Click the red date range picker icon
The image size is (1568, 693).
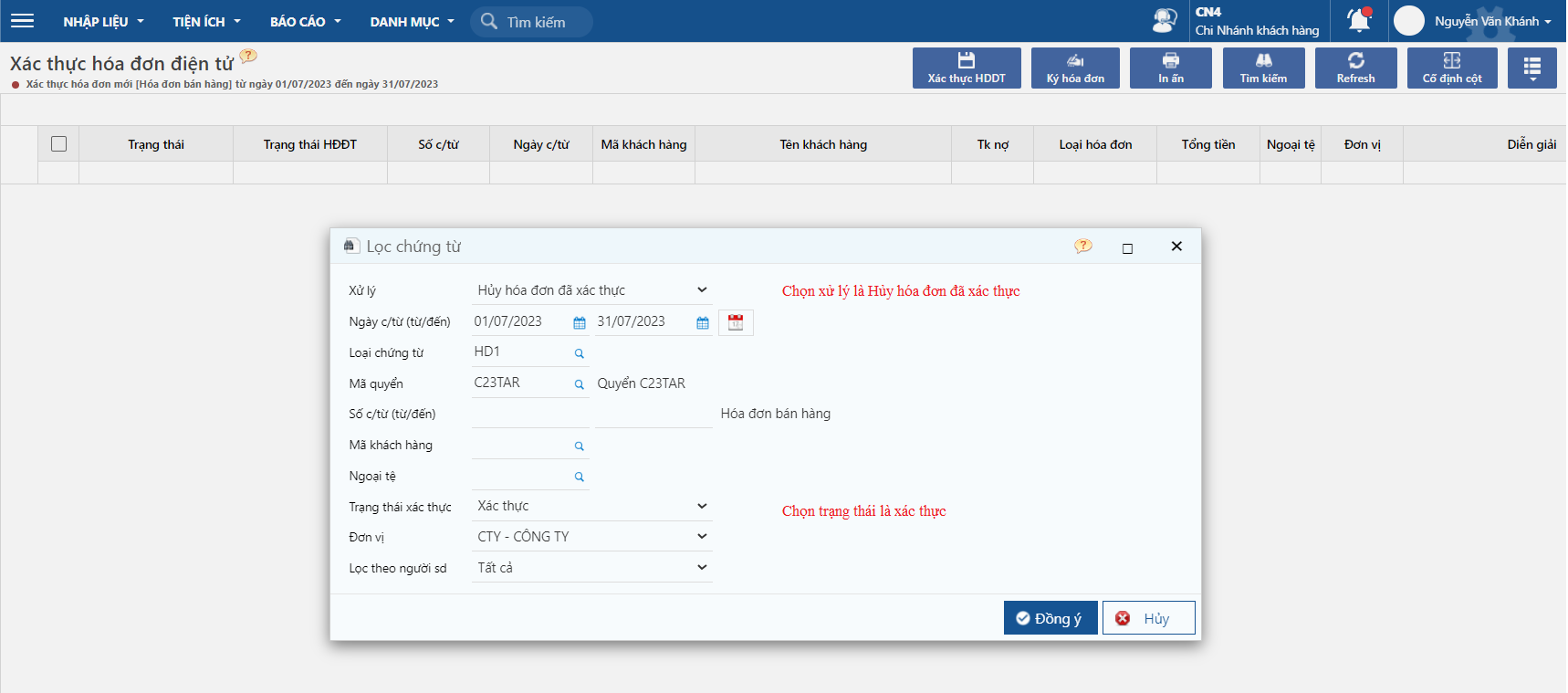click(x=736, y=322)
